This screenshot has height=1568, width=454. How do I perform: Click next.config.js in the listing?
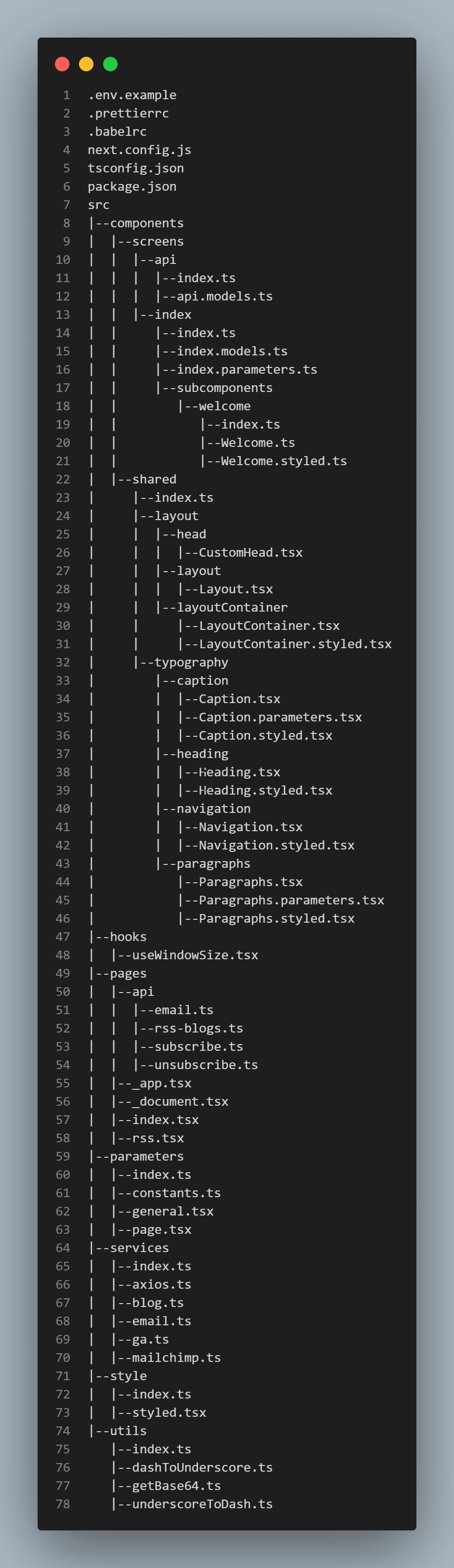(x=140, y=150)
